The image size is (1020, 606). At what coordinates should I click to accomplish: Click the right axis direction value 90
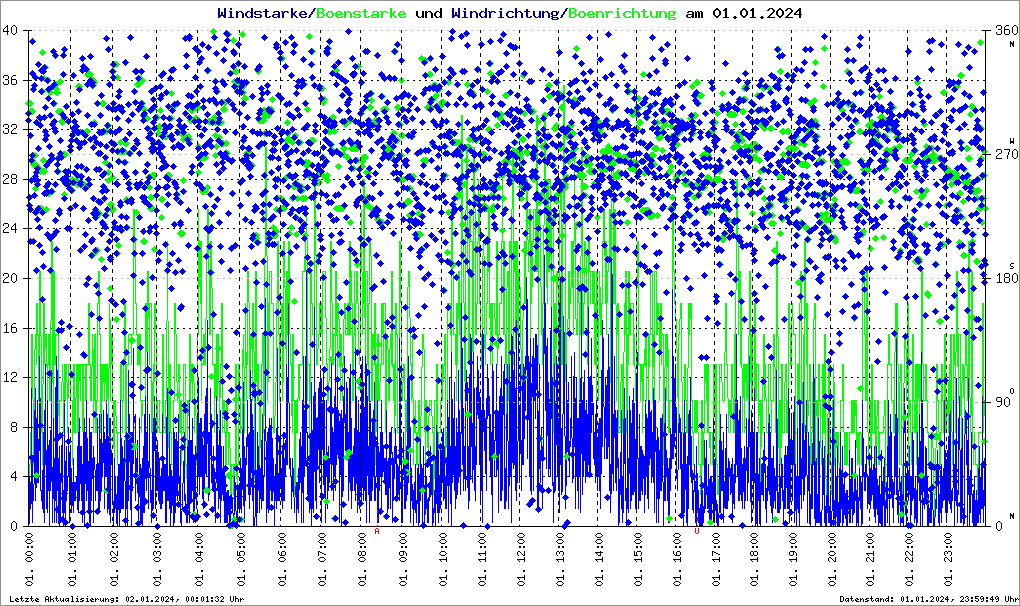(x=1004, y=402)
